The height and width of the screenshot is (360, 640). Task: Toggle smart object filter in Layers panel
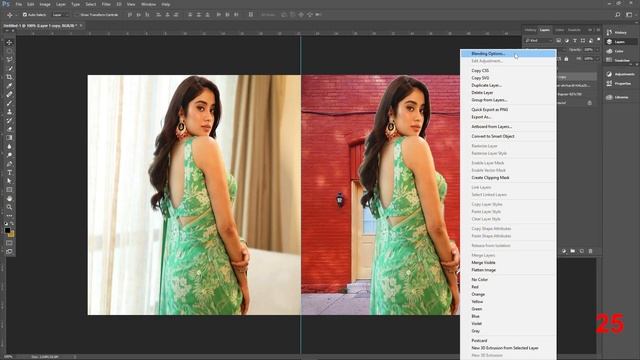tap(591, 40)
